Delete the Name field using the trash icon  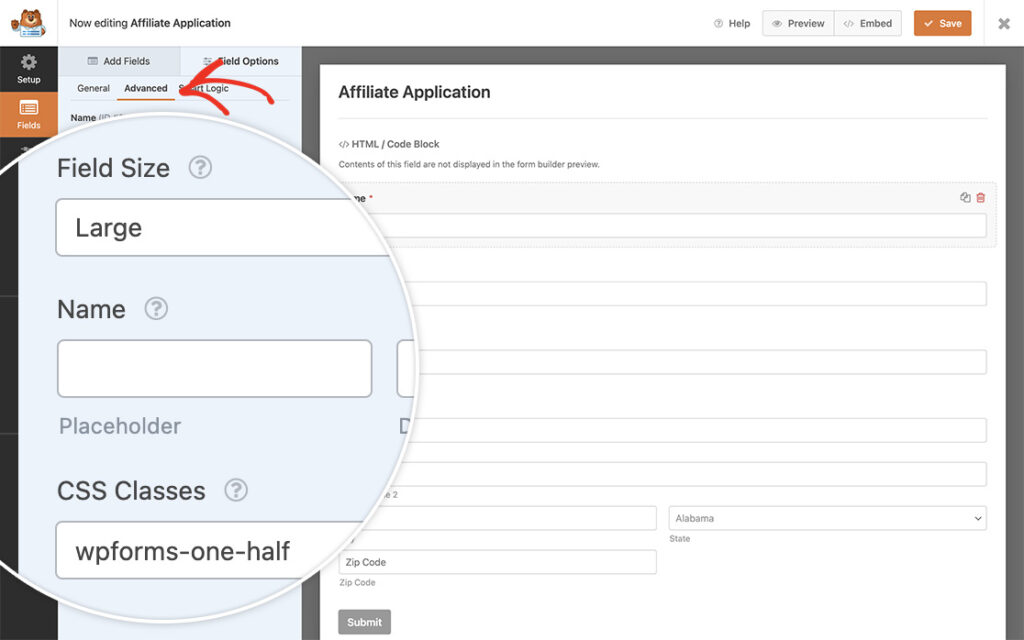(x=979, y=197)
